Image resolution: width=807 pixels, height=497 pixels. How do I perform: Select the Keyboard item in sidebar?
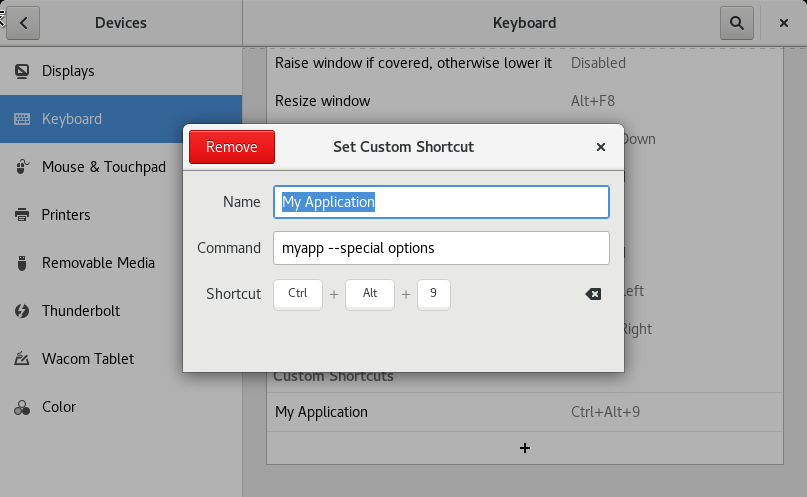point(120,119)
